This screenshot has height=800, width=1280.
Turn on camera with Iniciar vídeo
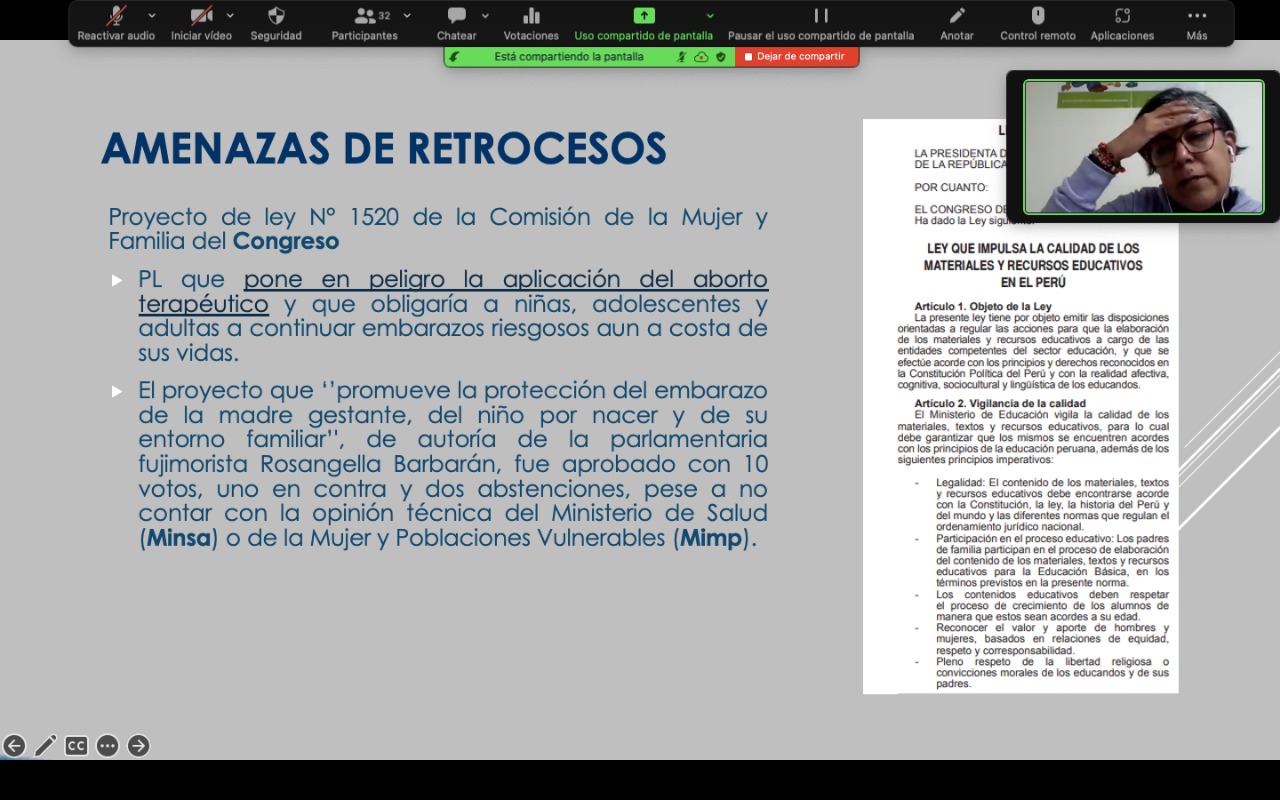click(x=201, y=23)
